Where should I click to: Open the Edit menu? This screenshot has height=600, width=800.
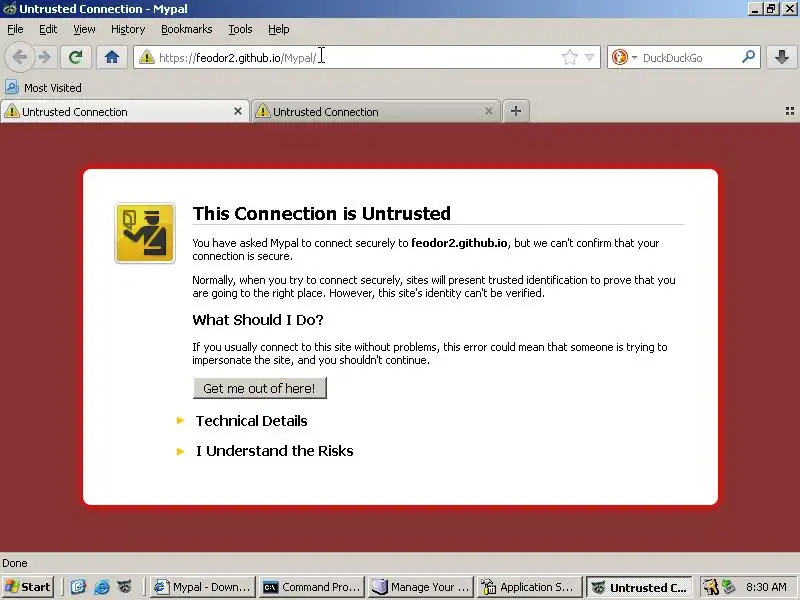48,29
